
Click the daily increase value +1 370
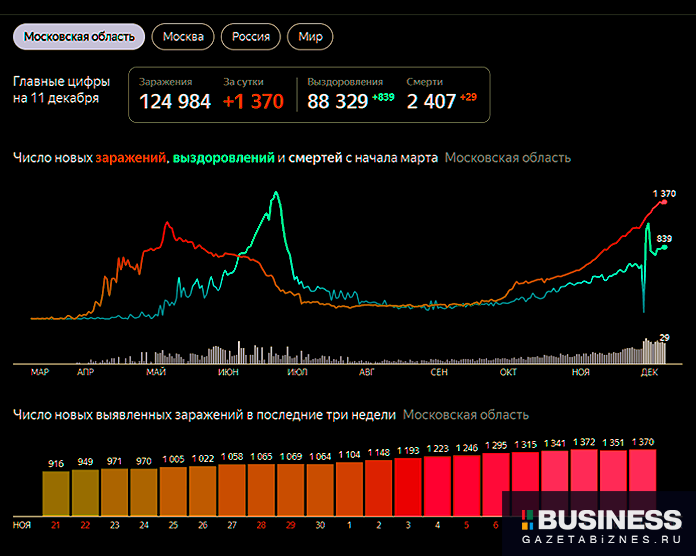coord(253,101)
